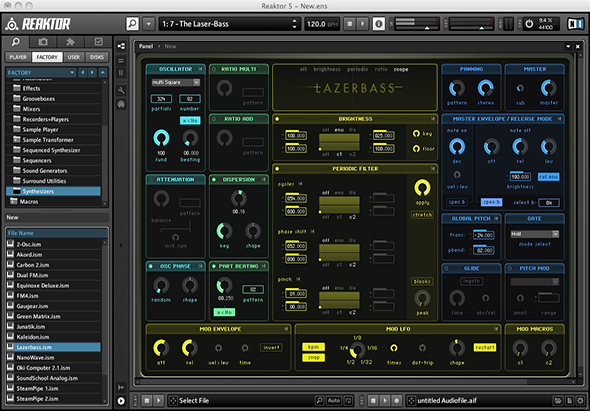The image size is (590, 411).
Task: Click the browser forward arrow button
Action: [92, 73]
